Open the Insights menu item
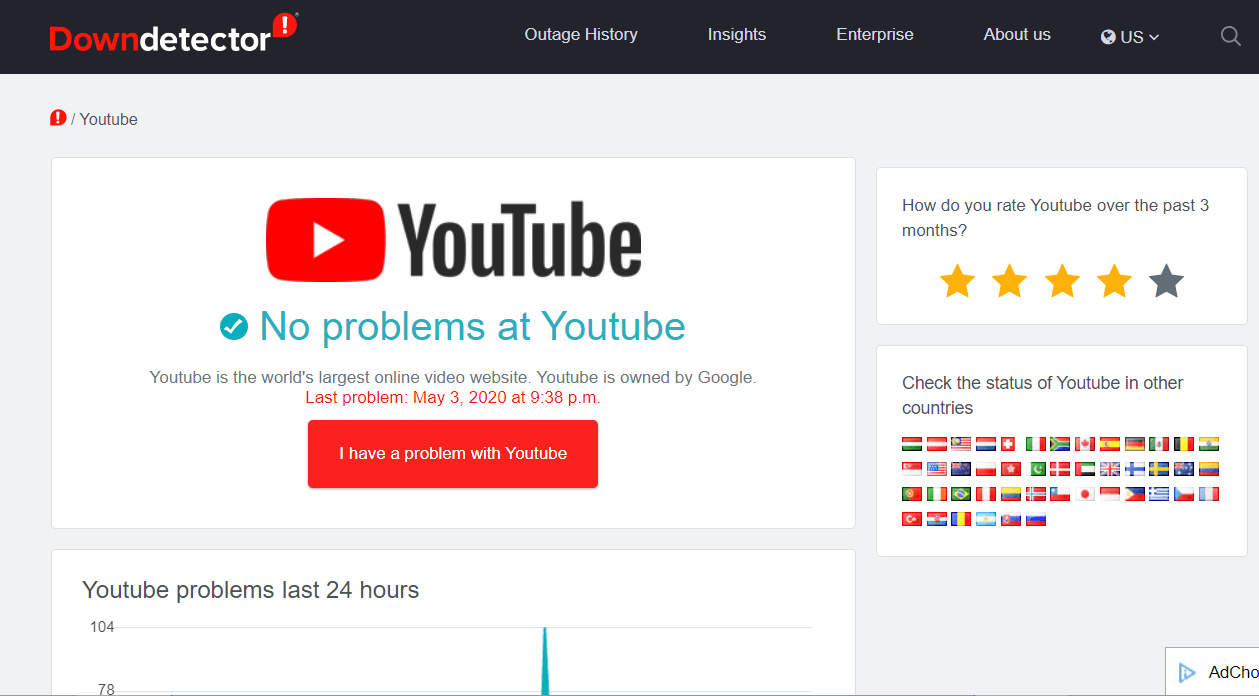 [737, 34]
